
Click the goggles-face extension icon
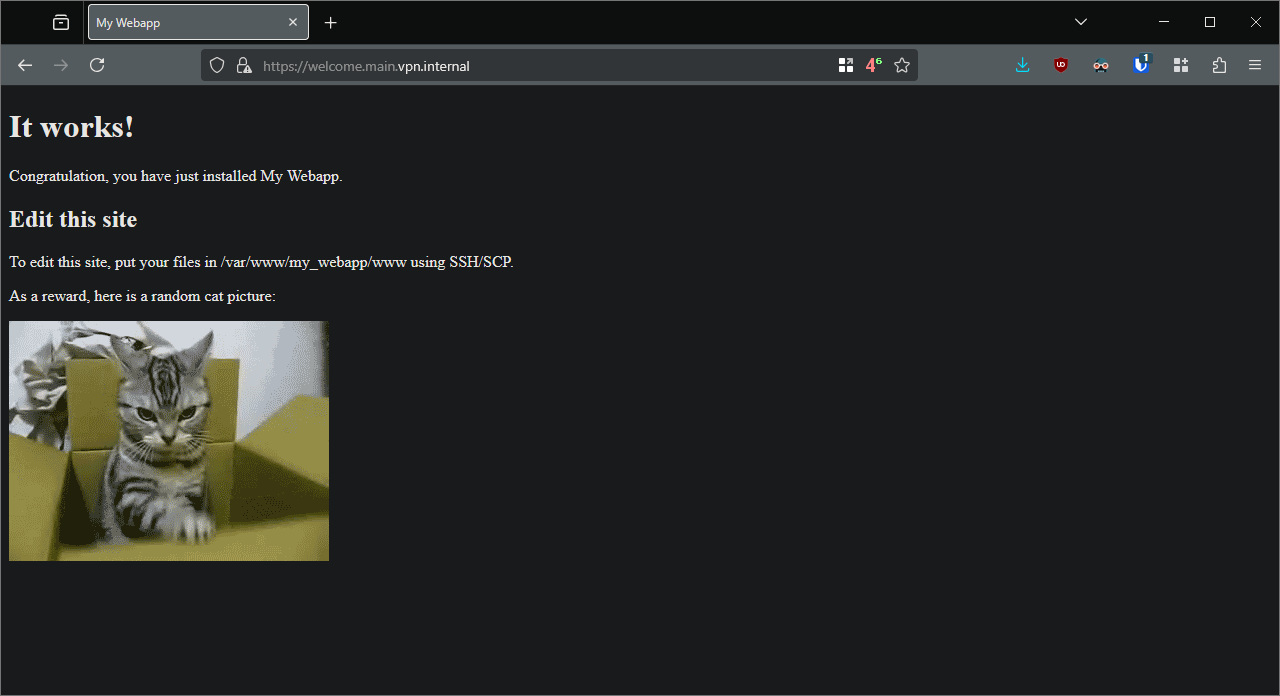[x=1101, y=65]
